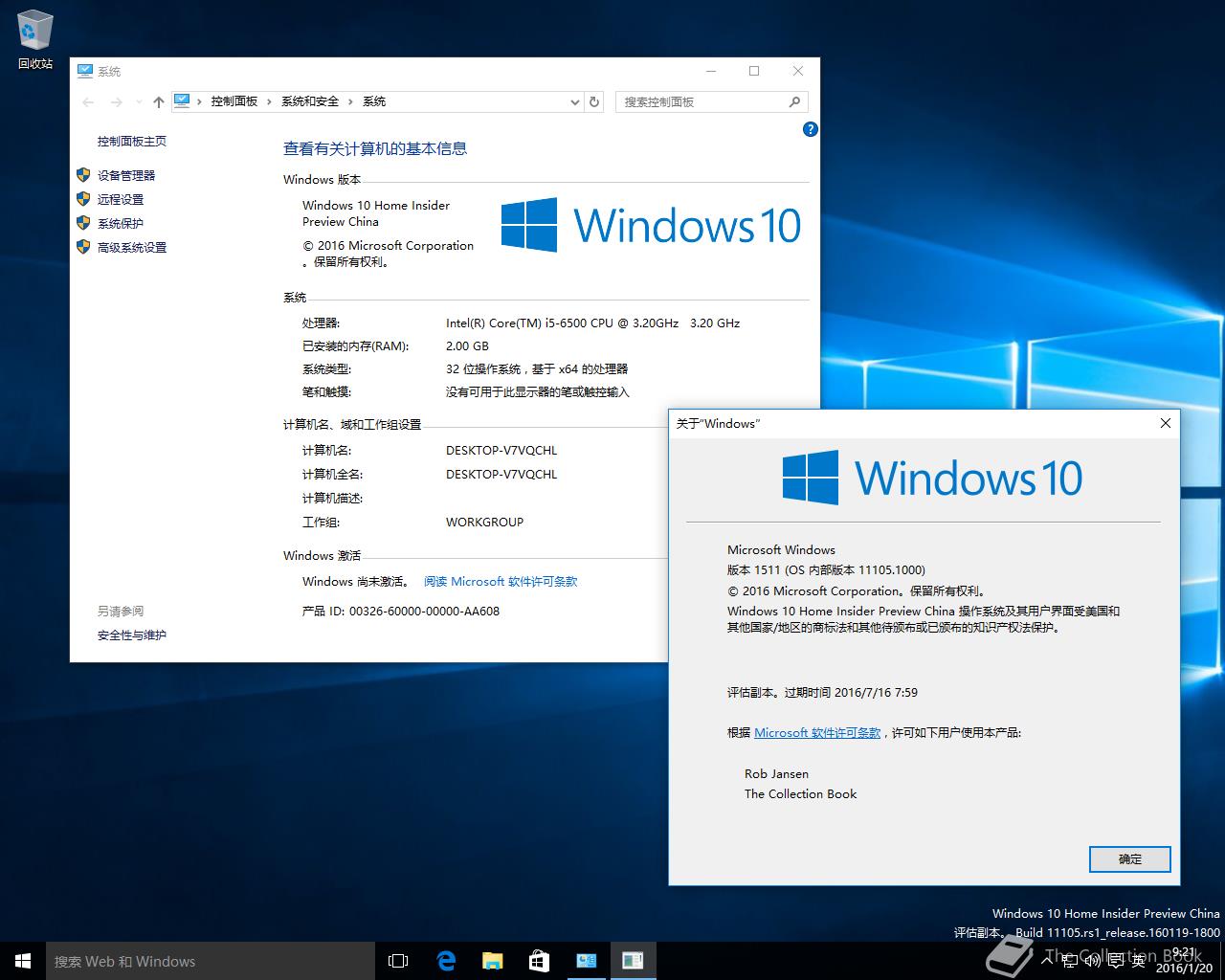Click Rob Jansen licensee name
Image resolution: width=1225 pixels, height=980 pixels.
click(x=776, y=774)
